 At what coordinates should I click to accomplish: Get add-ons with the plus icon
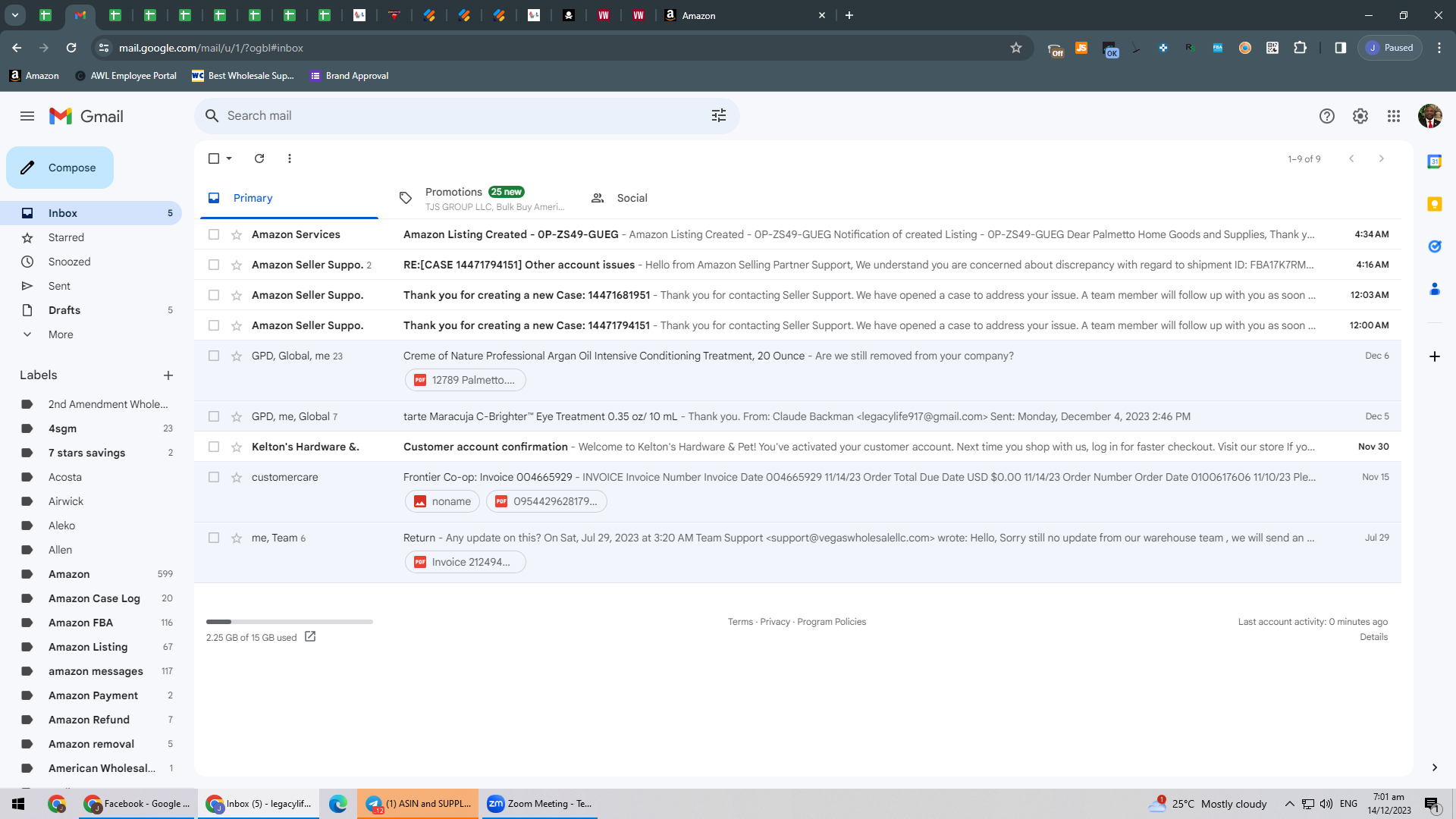pos(1434,356)
